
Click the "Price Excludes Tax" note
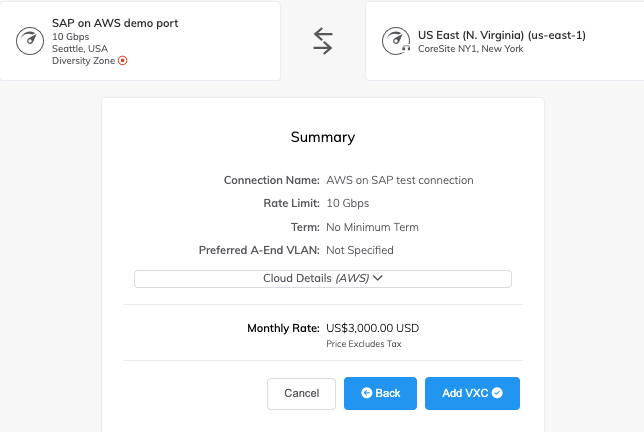[363, 344]
